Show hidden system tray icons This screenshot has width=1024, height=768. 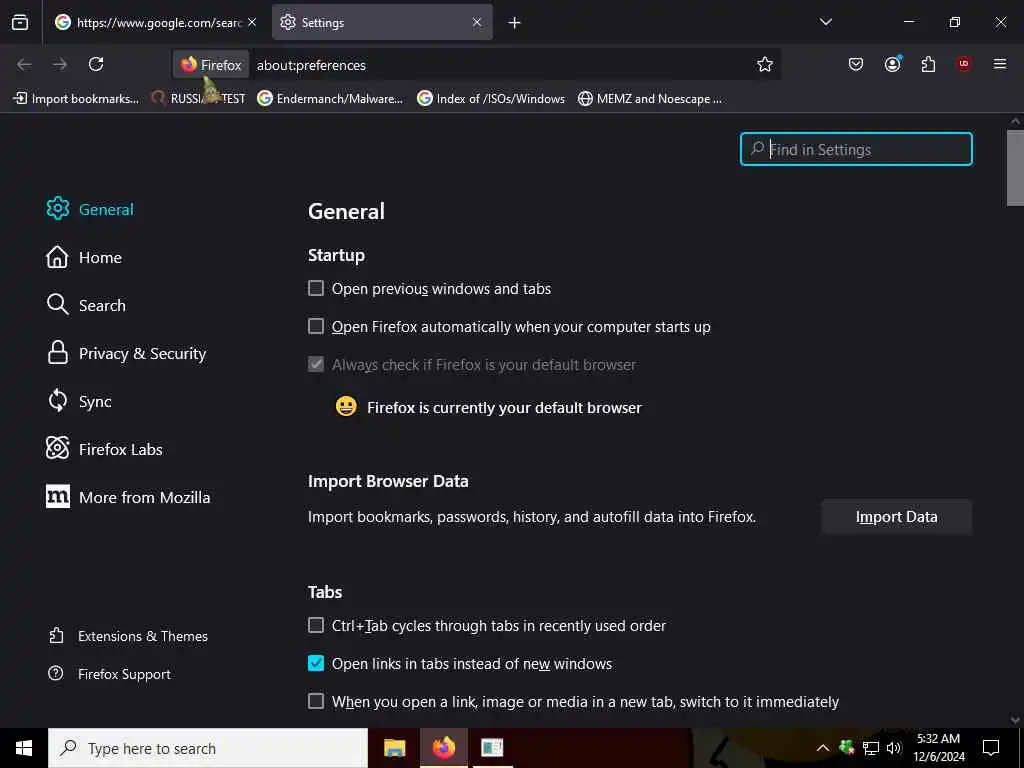coord(823,748)
